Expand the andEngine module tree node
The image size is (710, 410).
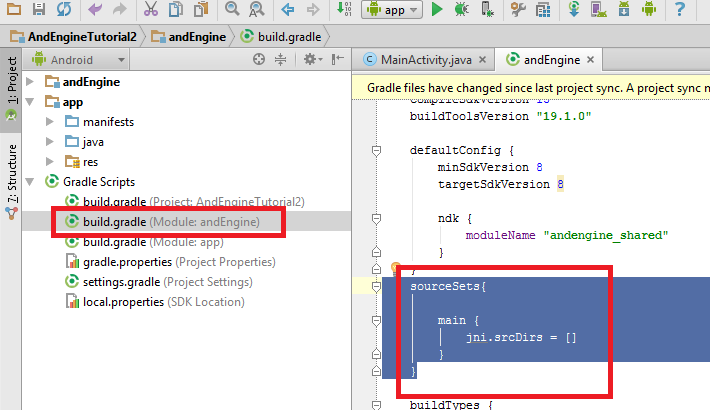pos(29,81)
